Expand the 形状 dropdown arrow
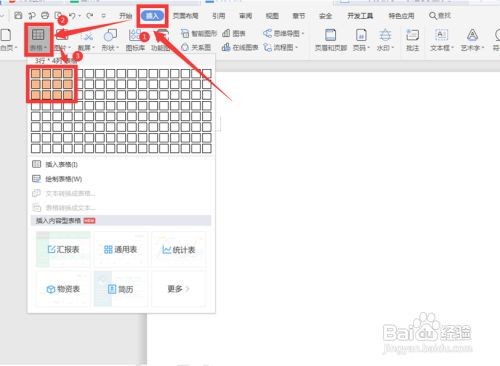 coord(117,48)
